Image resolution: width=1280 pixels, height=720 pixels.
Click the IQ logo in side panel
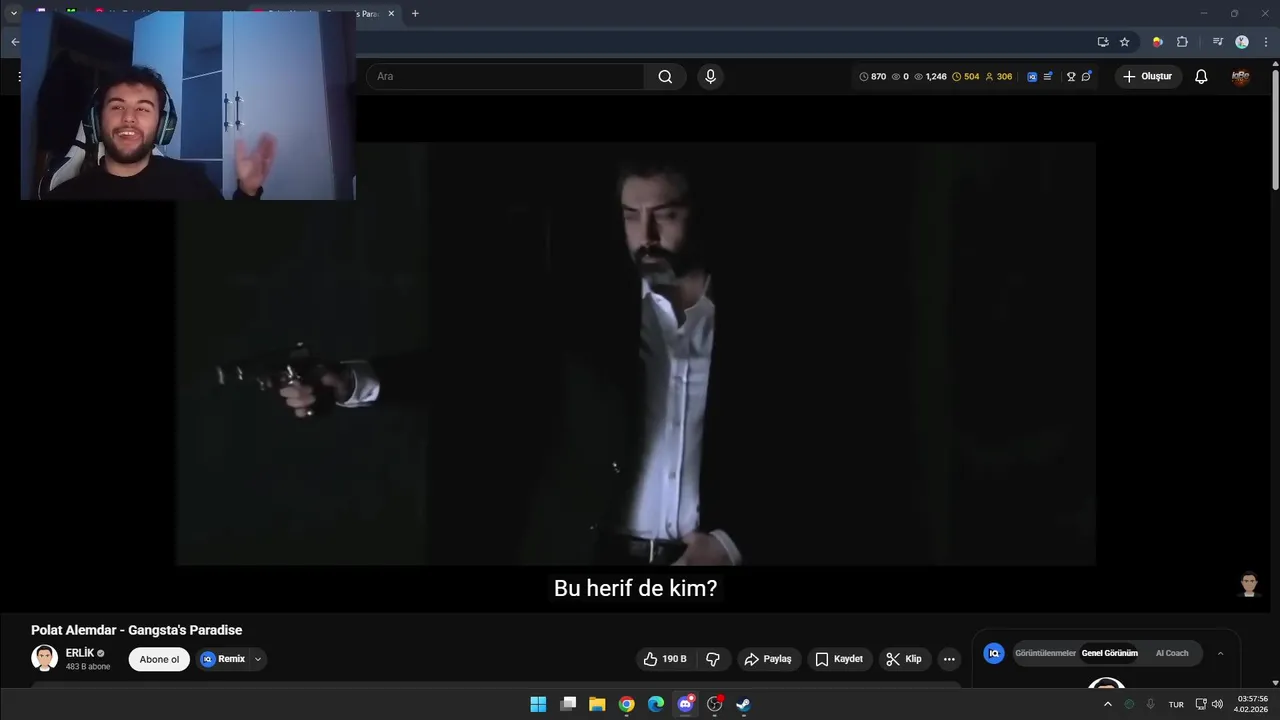994,653
